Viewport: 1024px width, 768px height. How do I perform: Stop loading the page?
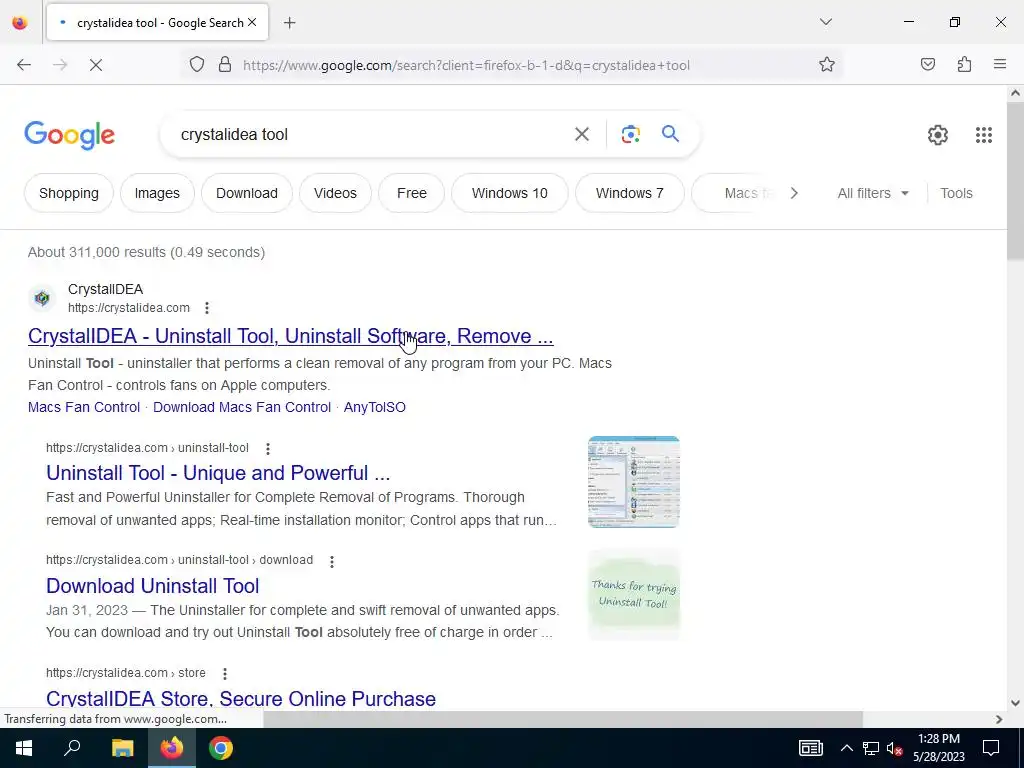[95, 65]
